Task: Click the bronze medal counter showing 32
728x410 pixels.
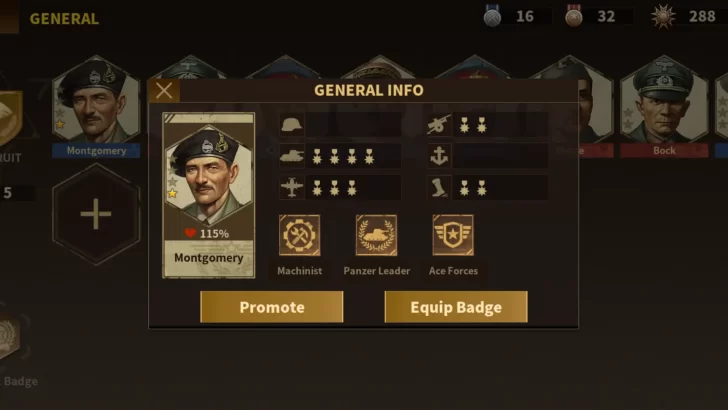Action: tap(599, 17)
